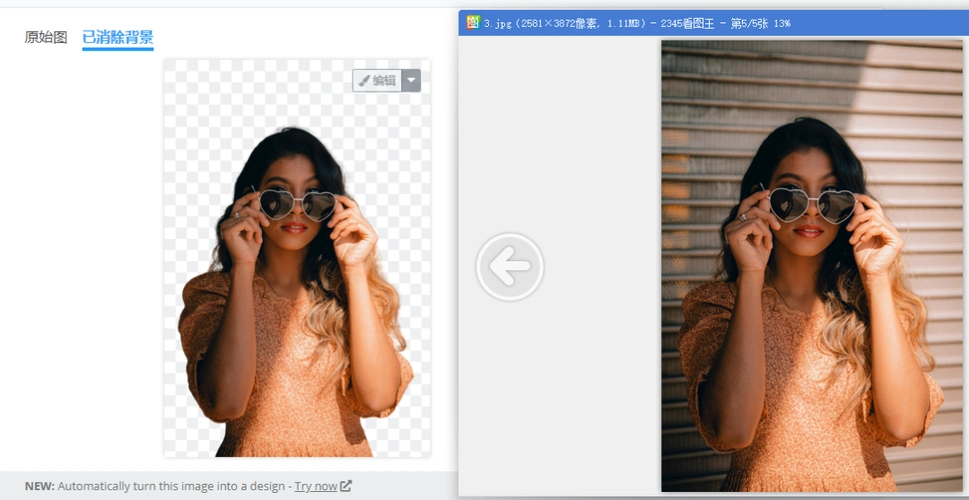Screen dimensions: 969x500
Task: Click the 3.jpg title bar text
Action: (637, 23)
